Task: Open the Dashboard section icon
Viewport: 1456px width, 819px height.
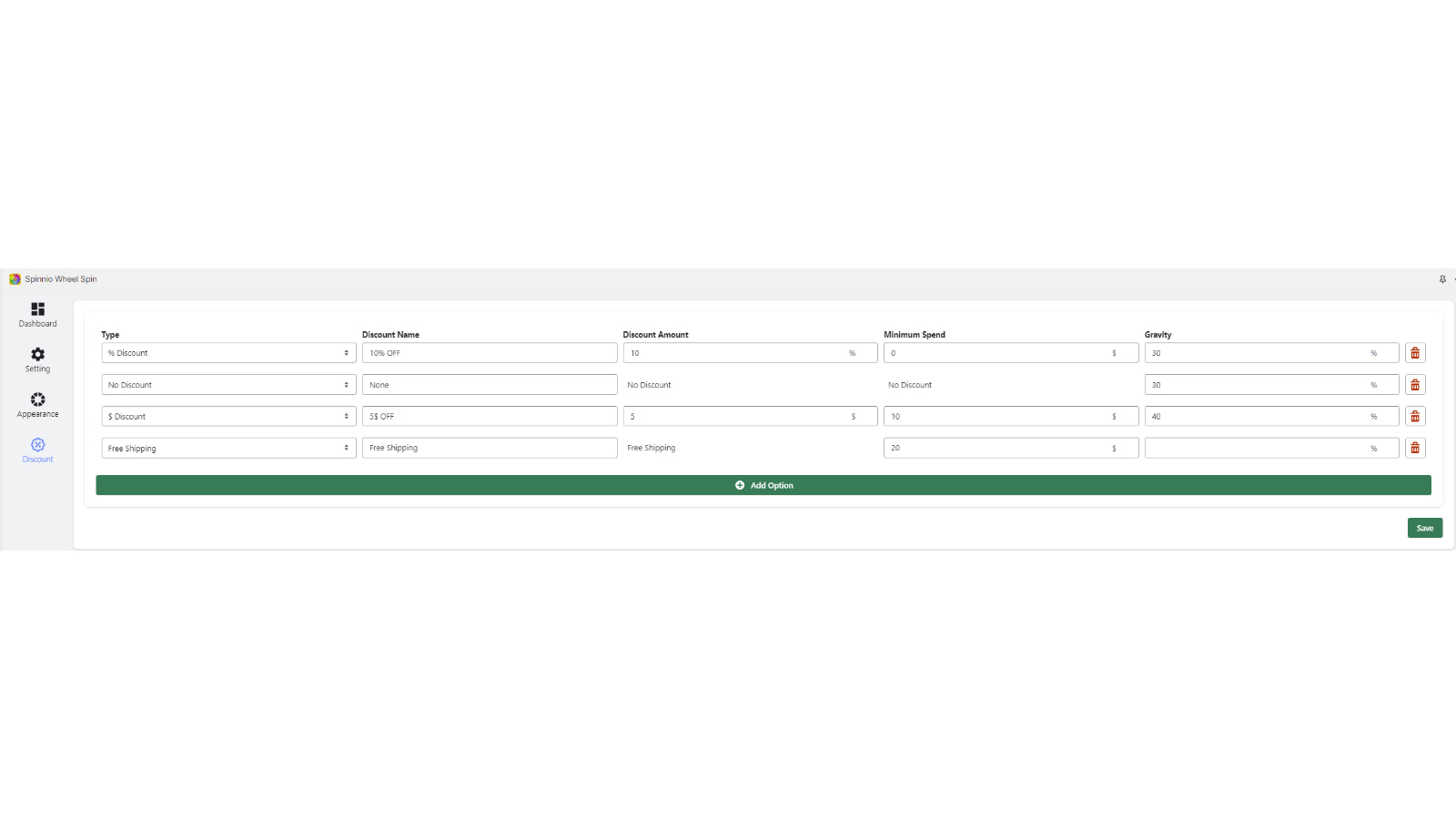Action: point(37,309)
